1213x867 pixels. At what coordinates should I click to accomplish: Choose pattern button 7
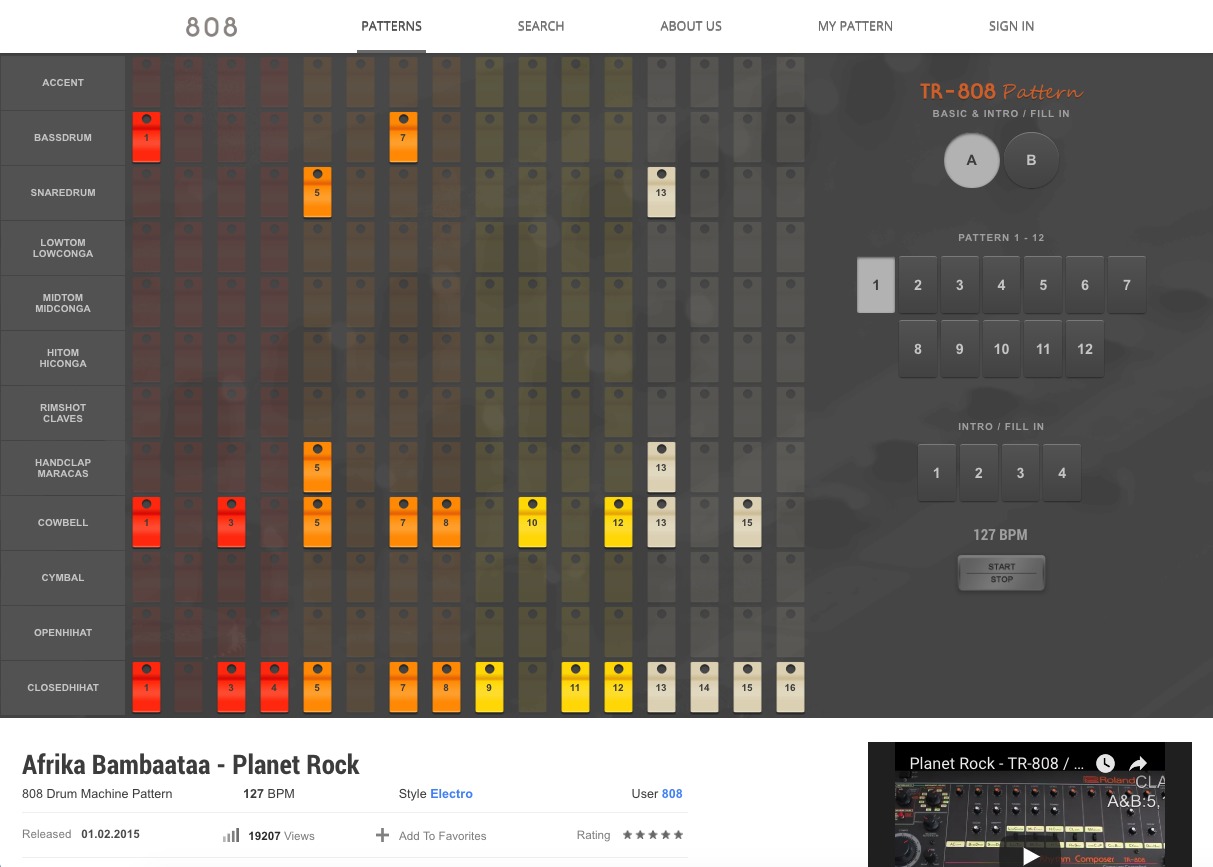click(x=1127, y=285)
